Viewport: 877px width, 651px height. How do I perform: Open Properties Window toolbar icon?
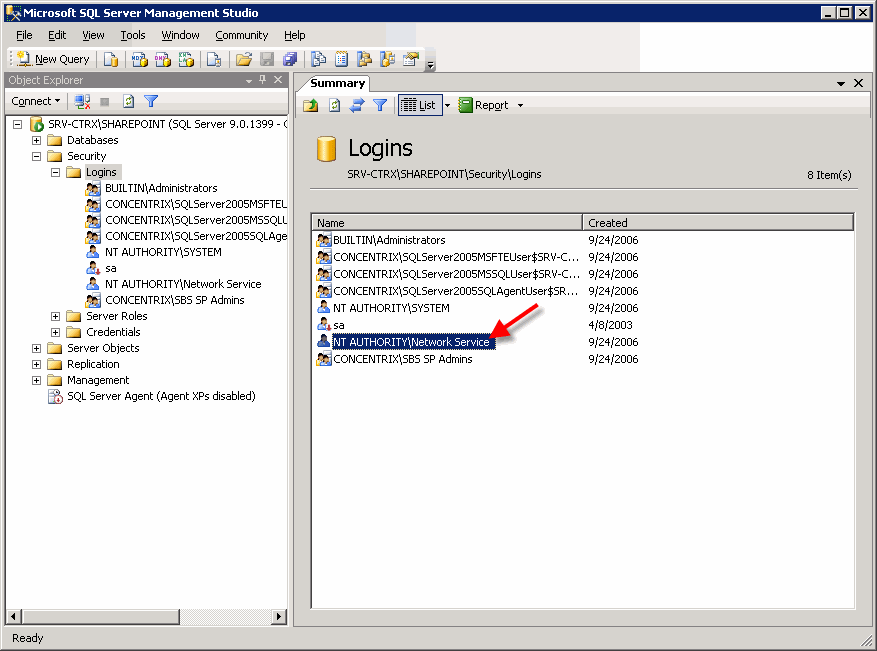click(x=411, y=59)
